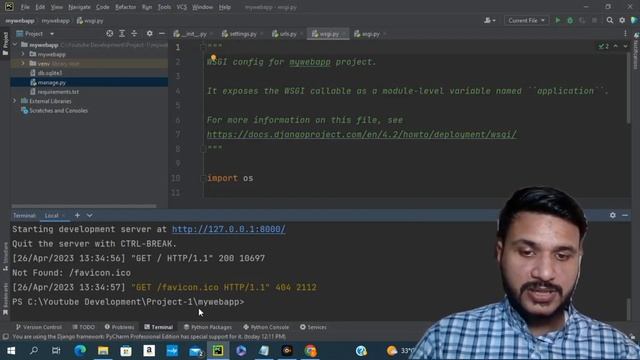Open the TODO tool window

click(83, 327)
